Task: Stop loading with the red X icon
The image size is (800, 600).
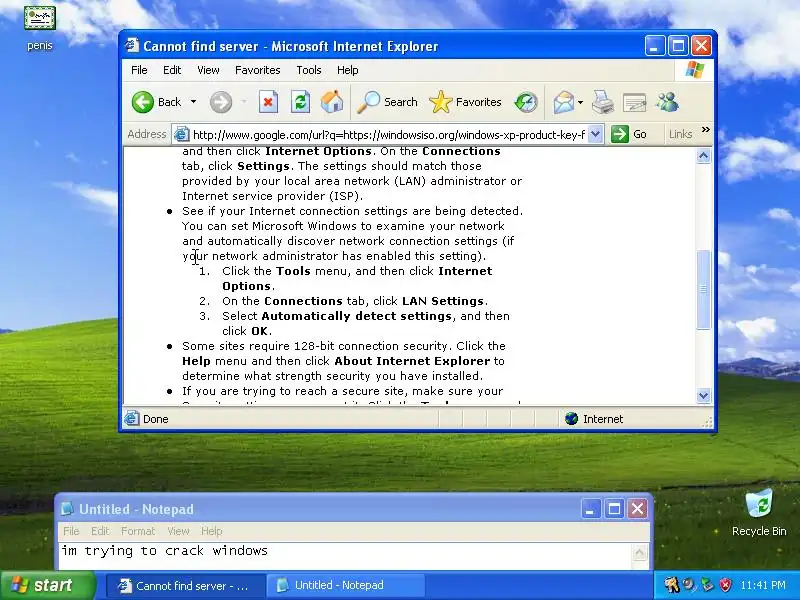Action: click(x=268, y=102)
